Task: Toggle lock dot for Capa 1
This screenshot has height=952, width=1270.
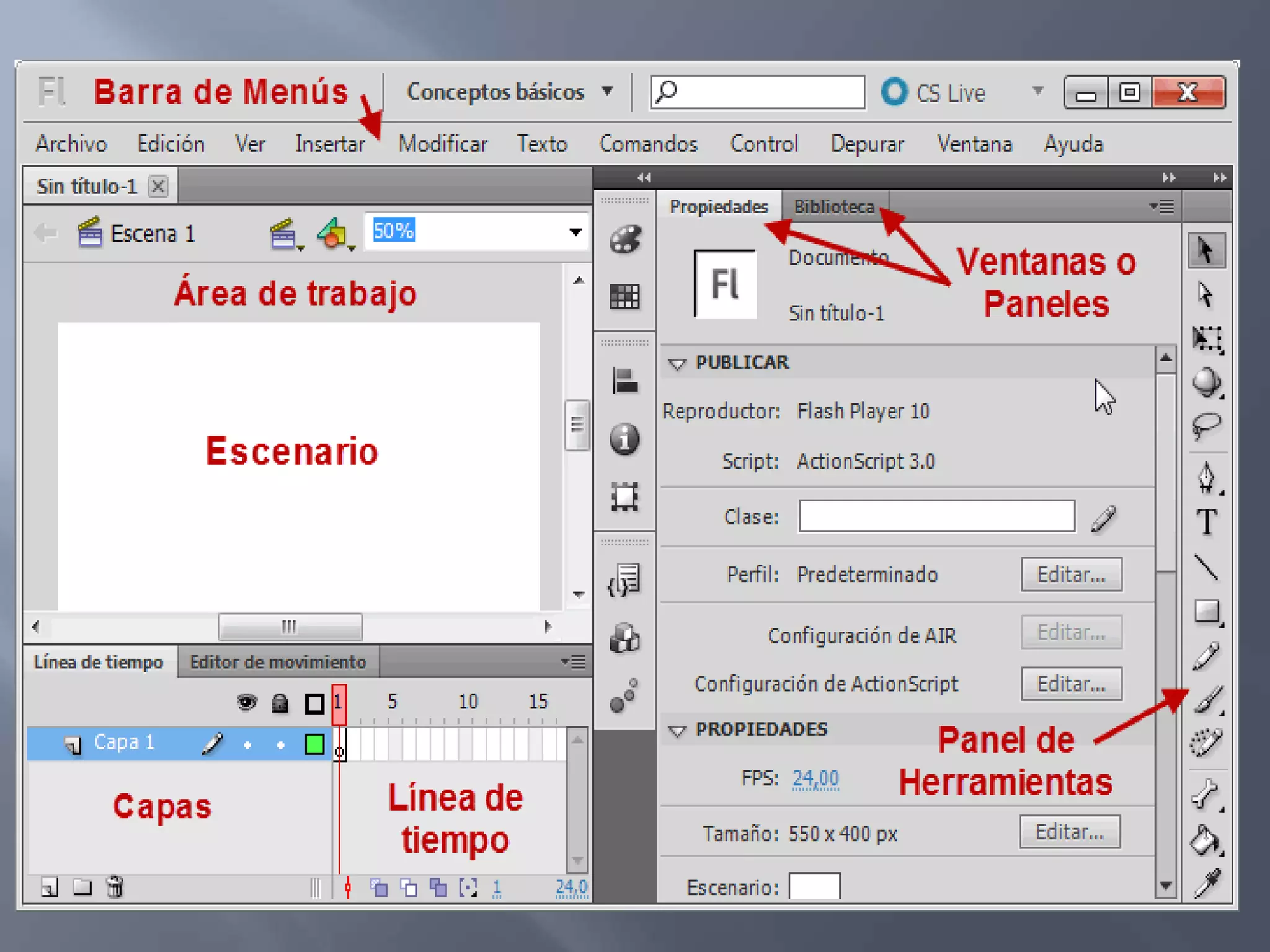Action: 280,744
